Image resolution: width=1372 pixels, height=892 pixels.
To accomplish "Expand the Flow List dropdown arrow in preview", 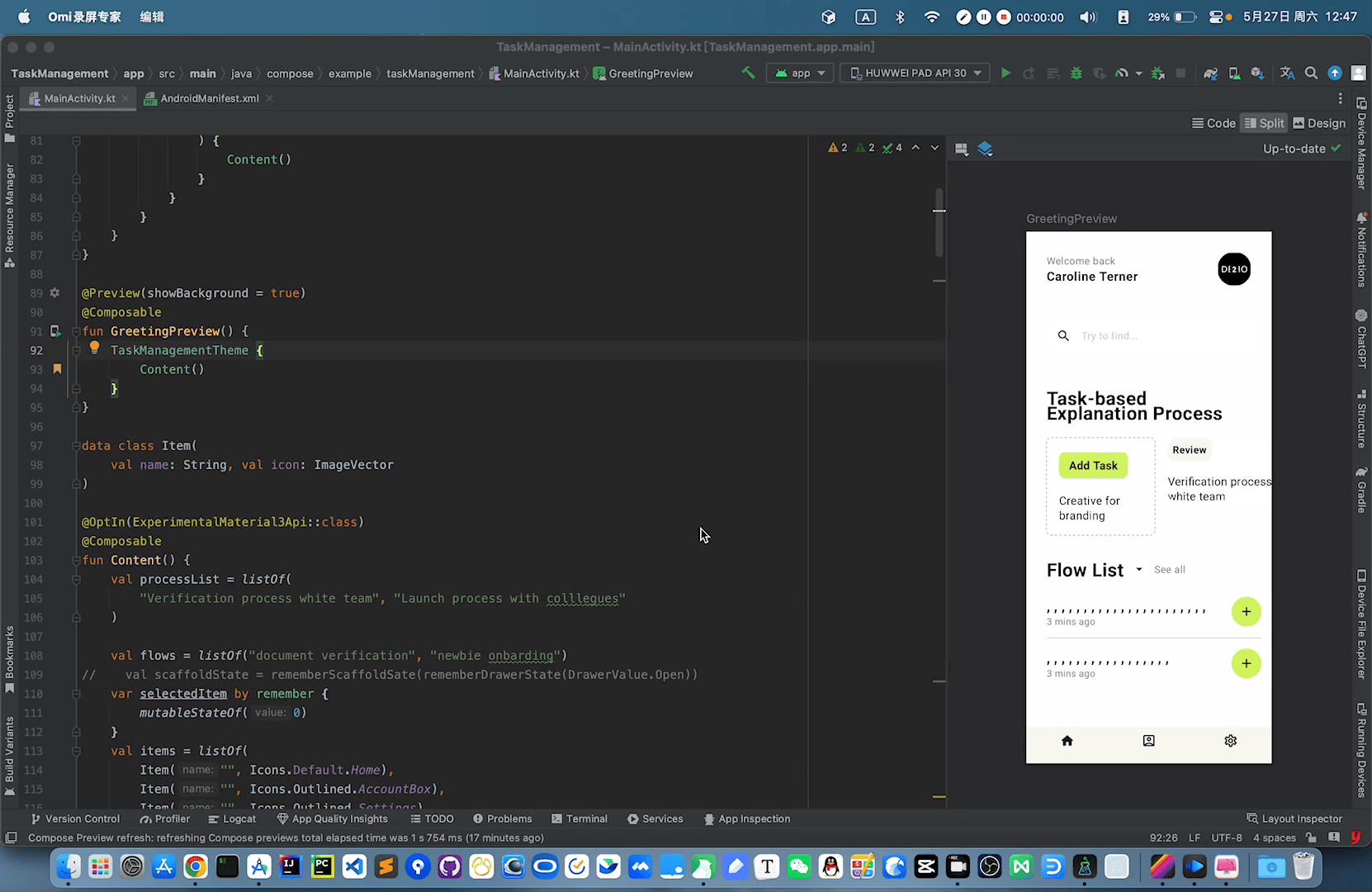I will pos(1139,569).
